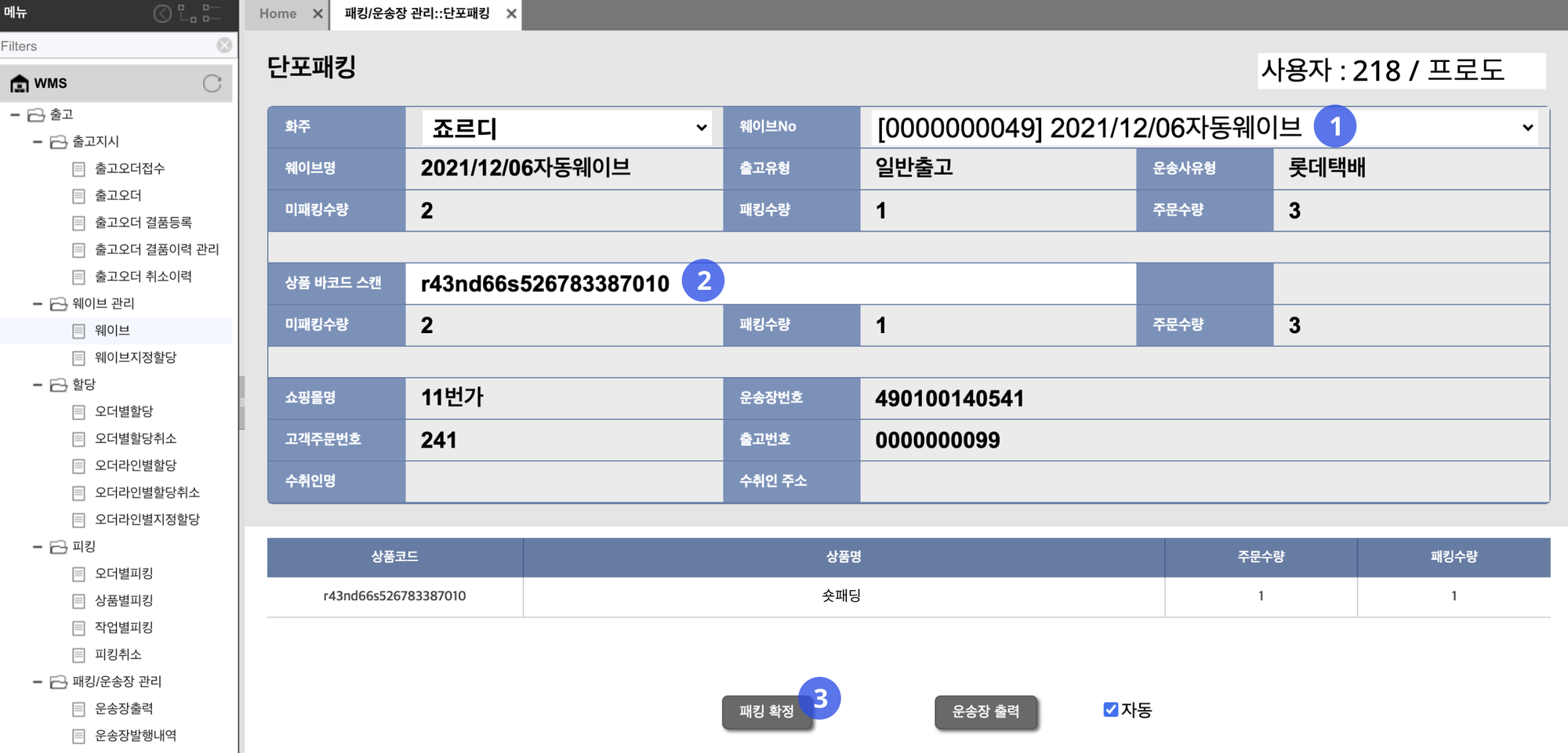Collapse the 피킹 folder in the tree
The image size is (1568, 753).
pyautogui.click(x=38, y=547)
